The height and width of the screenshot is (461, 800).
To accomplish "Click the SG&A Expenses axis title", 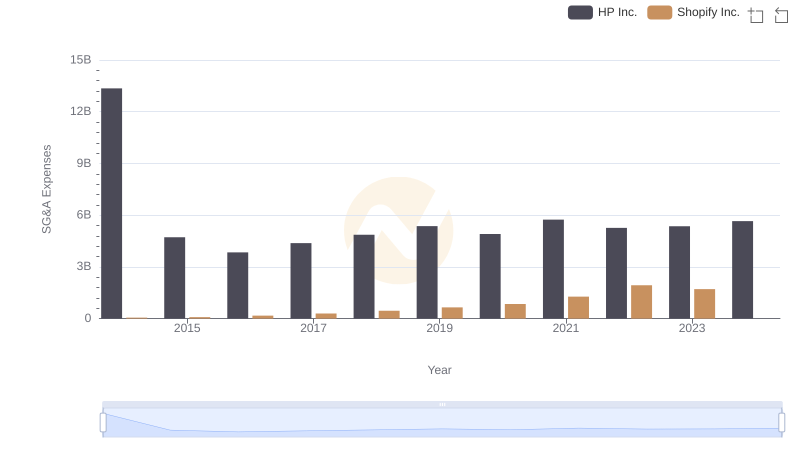I will (46, 189).
